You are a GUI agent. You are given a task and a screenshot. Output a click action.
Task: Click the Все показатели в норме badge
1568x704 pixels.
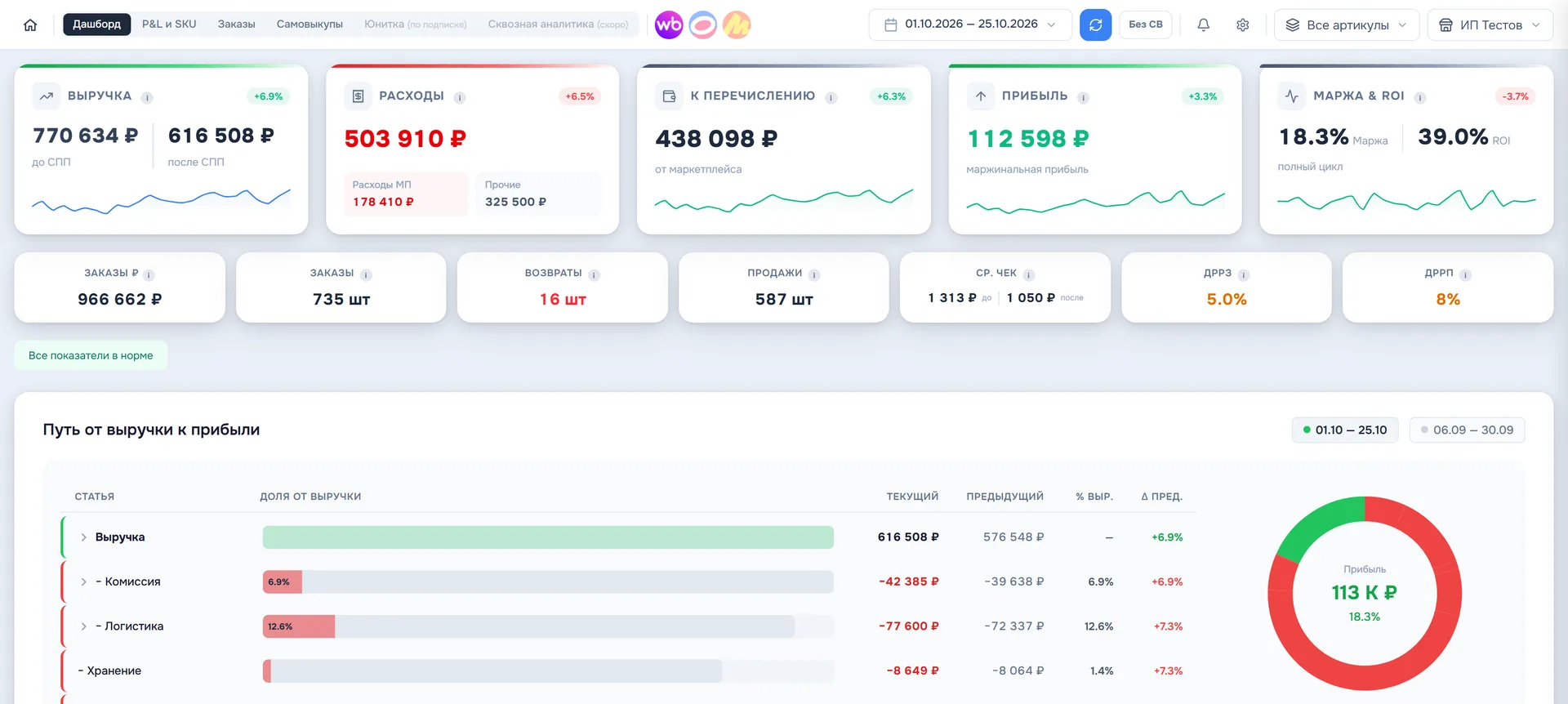coord(91,355)
